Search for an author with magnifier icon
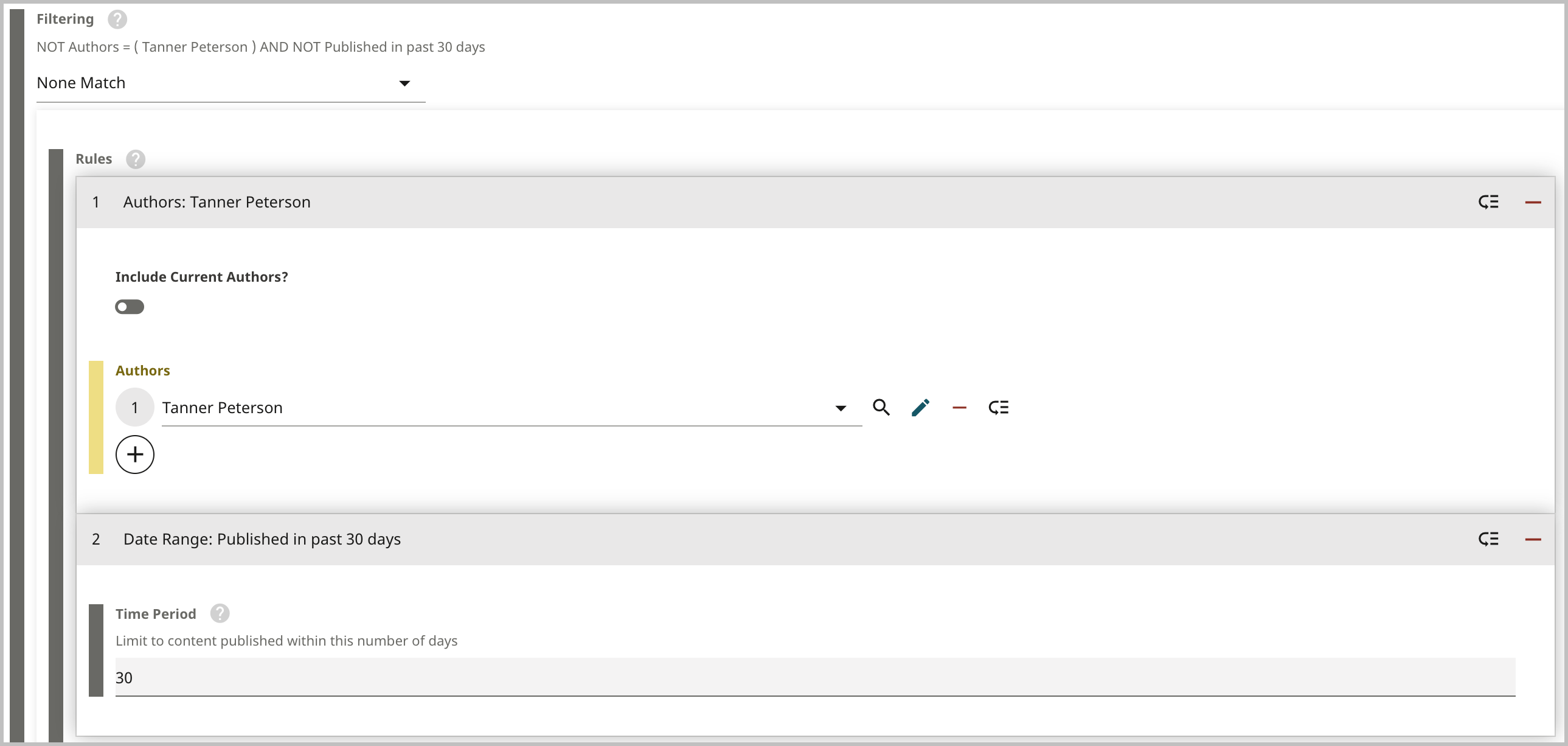 click(881, 408)
